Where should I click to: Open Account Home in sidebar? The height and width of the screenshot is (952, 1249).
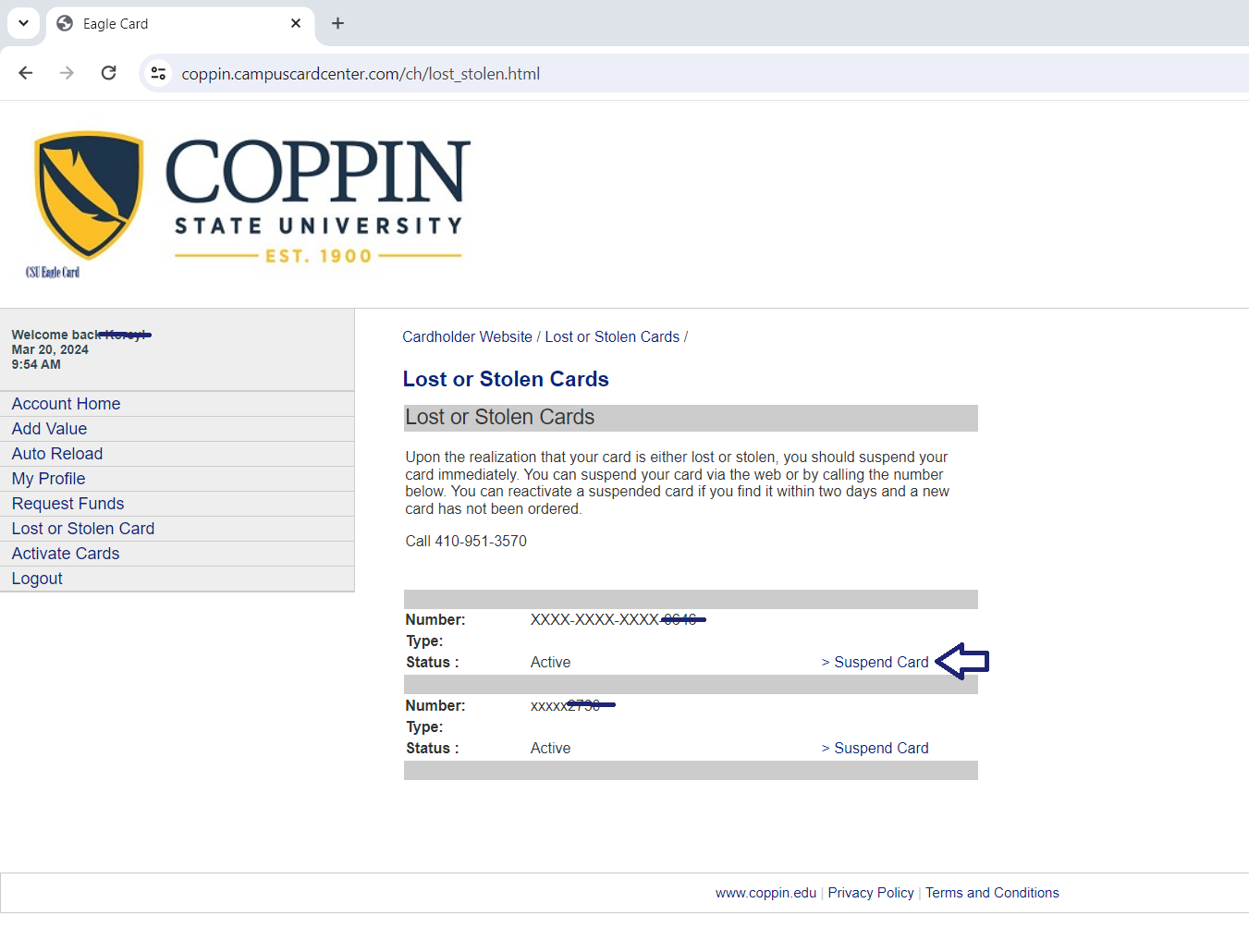66,404
